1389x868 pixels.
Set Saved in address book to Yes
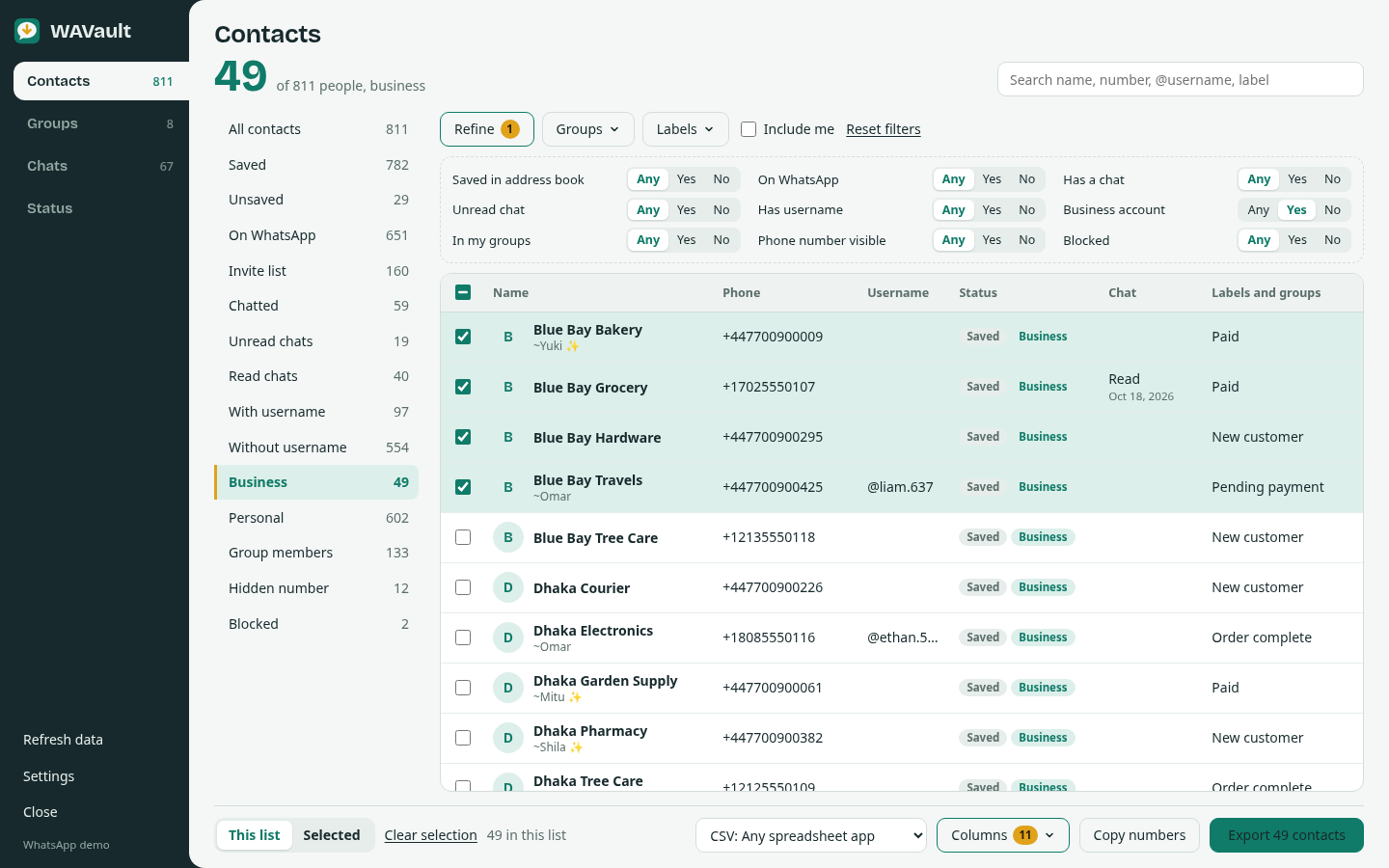click(x=686, y=179)
